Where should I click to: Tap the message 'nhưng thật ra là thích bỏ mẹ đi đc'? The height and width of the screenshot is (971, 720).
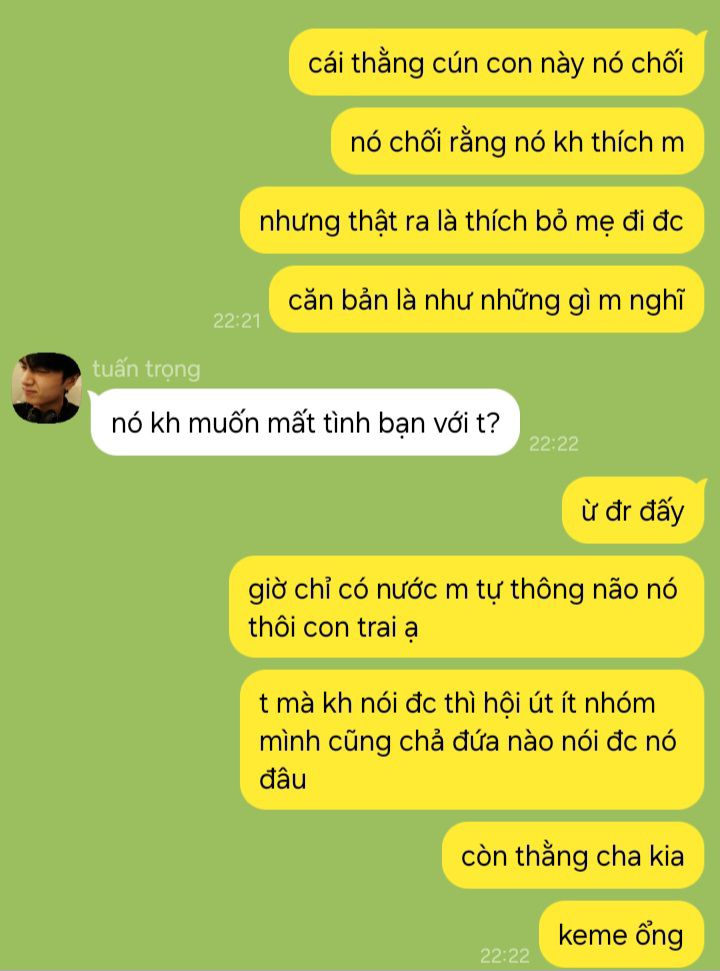click(x=472, y=220)
